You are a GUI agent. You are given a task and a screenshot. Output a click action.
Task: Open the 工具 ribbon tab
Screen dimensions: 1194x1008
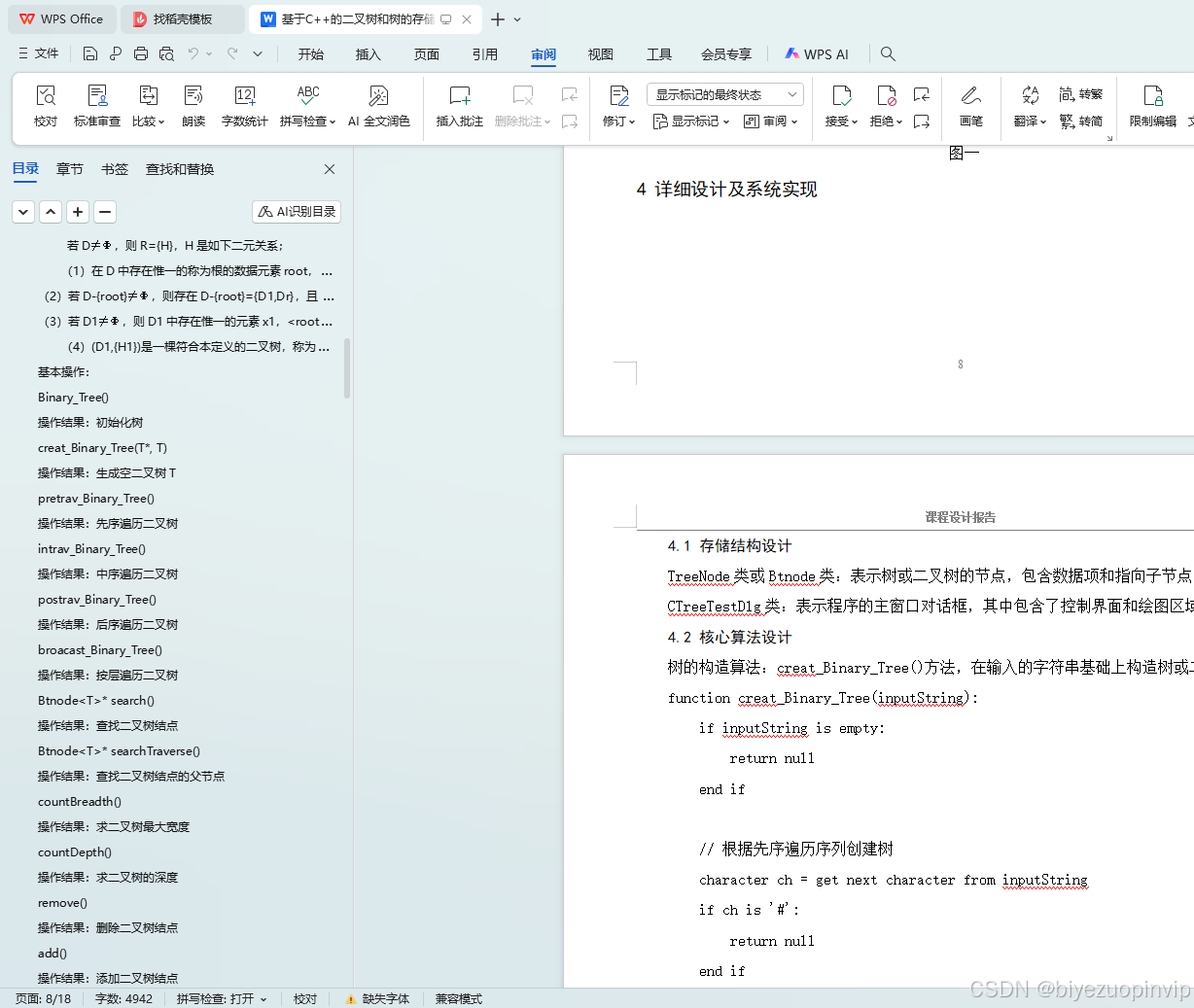tap(659, 54)
